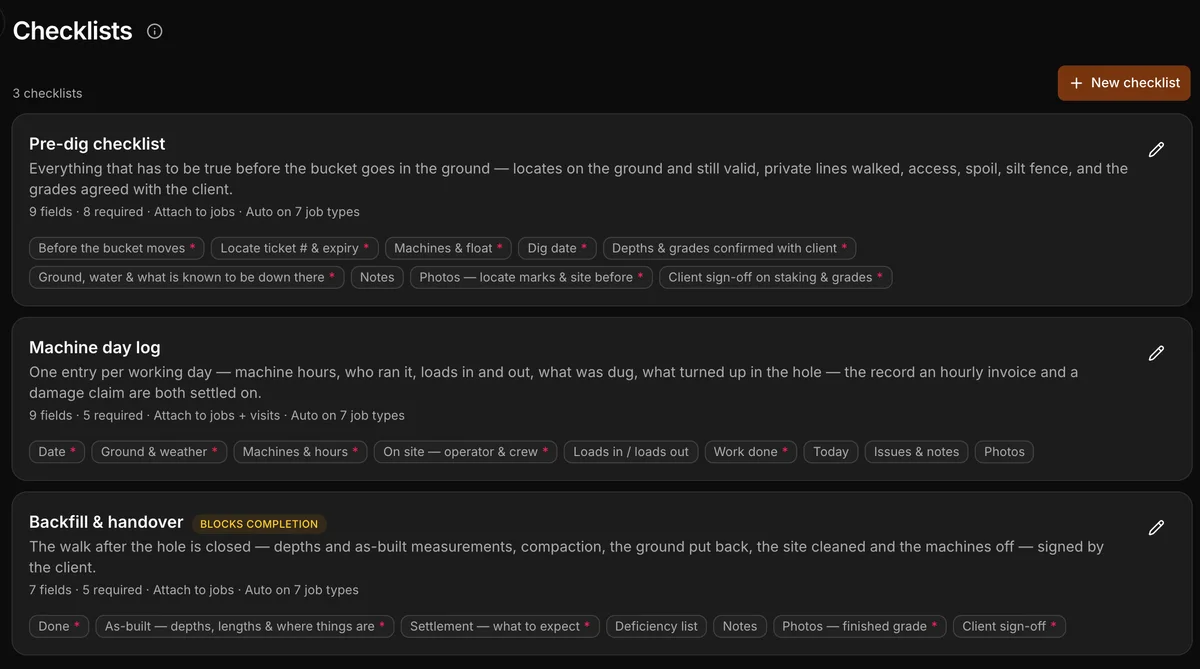Click the Pre-dig checklist description text

(579, 179)
